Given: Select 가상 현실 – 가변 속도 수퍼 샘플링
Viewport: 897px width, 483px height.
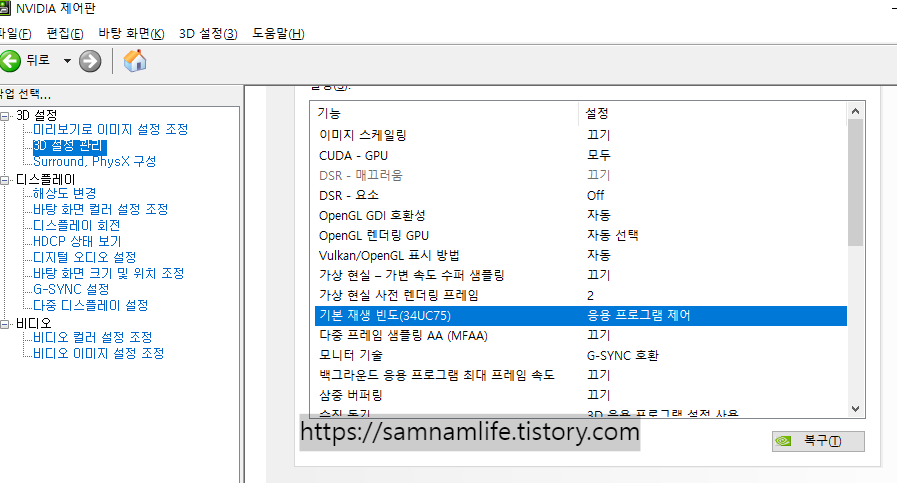Looking at the screenshot, I should coord(581,275).
